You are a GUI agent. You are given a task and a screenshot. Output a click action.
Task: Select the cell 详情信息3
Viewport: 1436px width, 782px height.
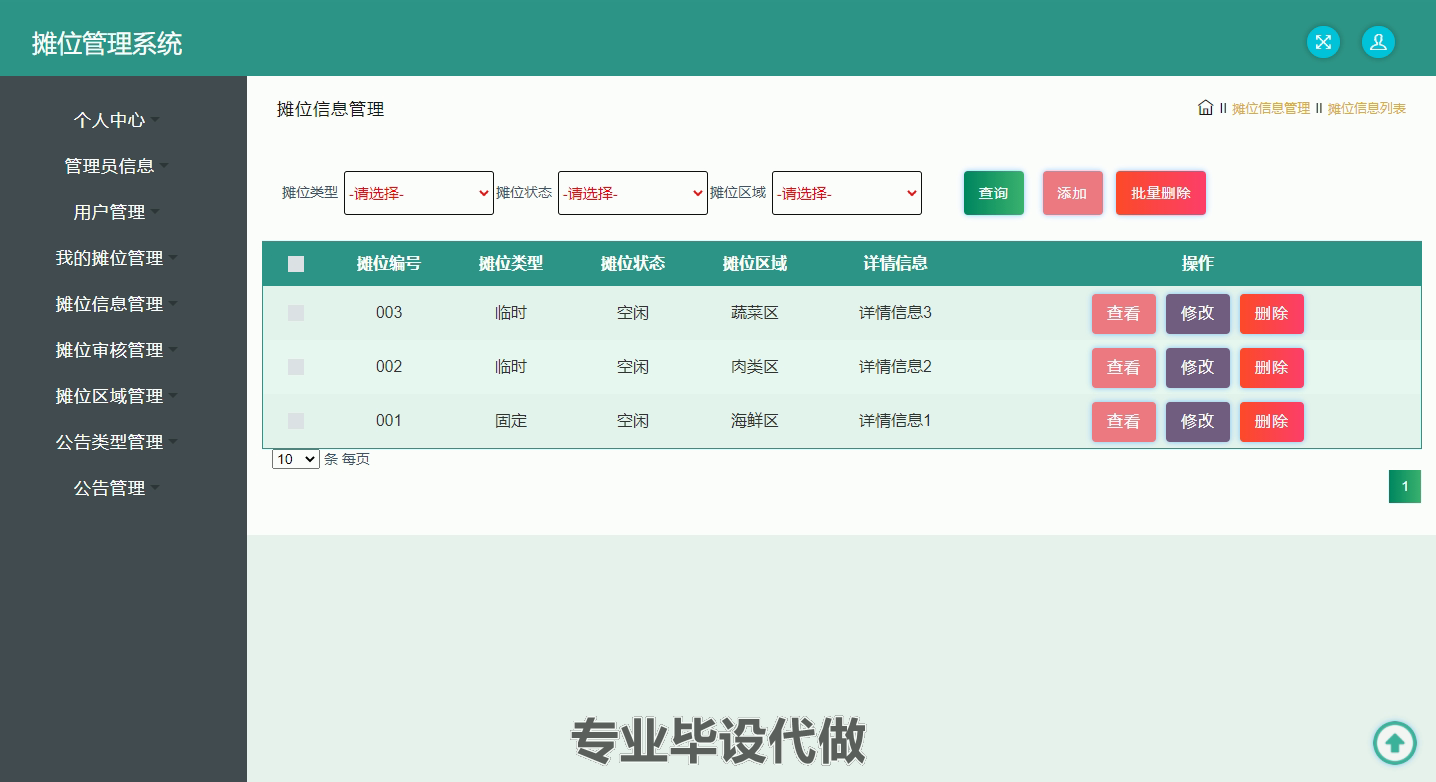click(x=896, y=313)
